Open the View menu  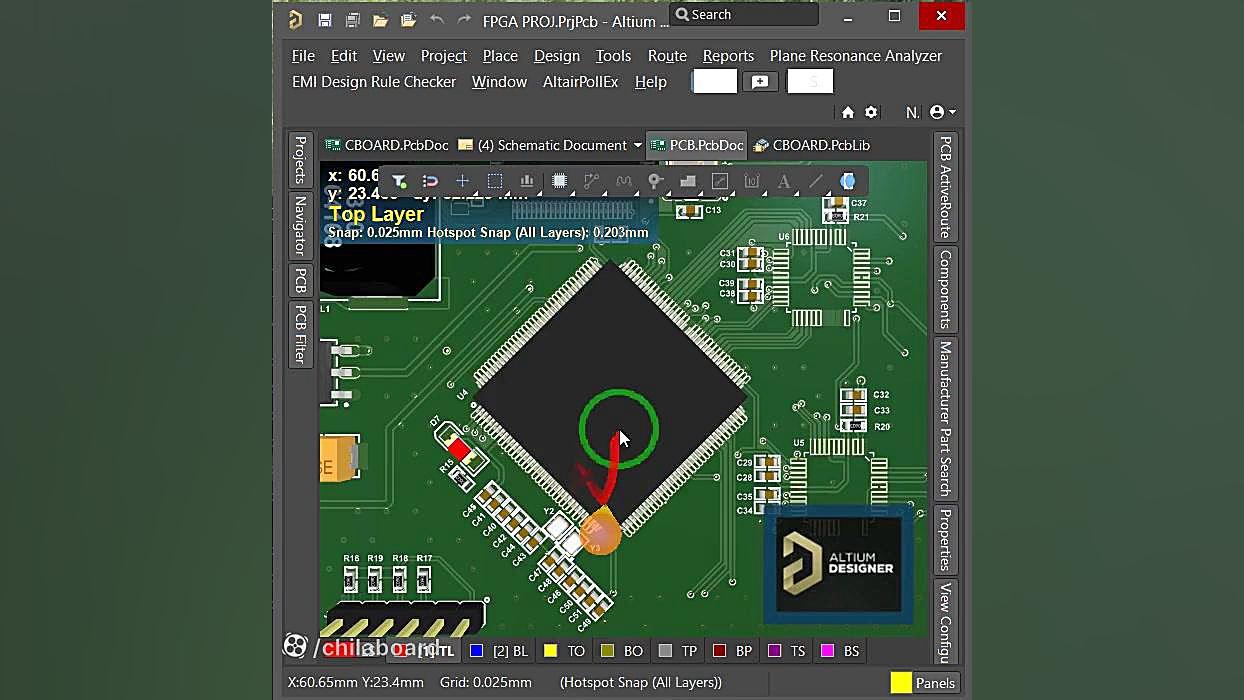[389, 56]
